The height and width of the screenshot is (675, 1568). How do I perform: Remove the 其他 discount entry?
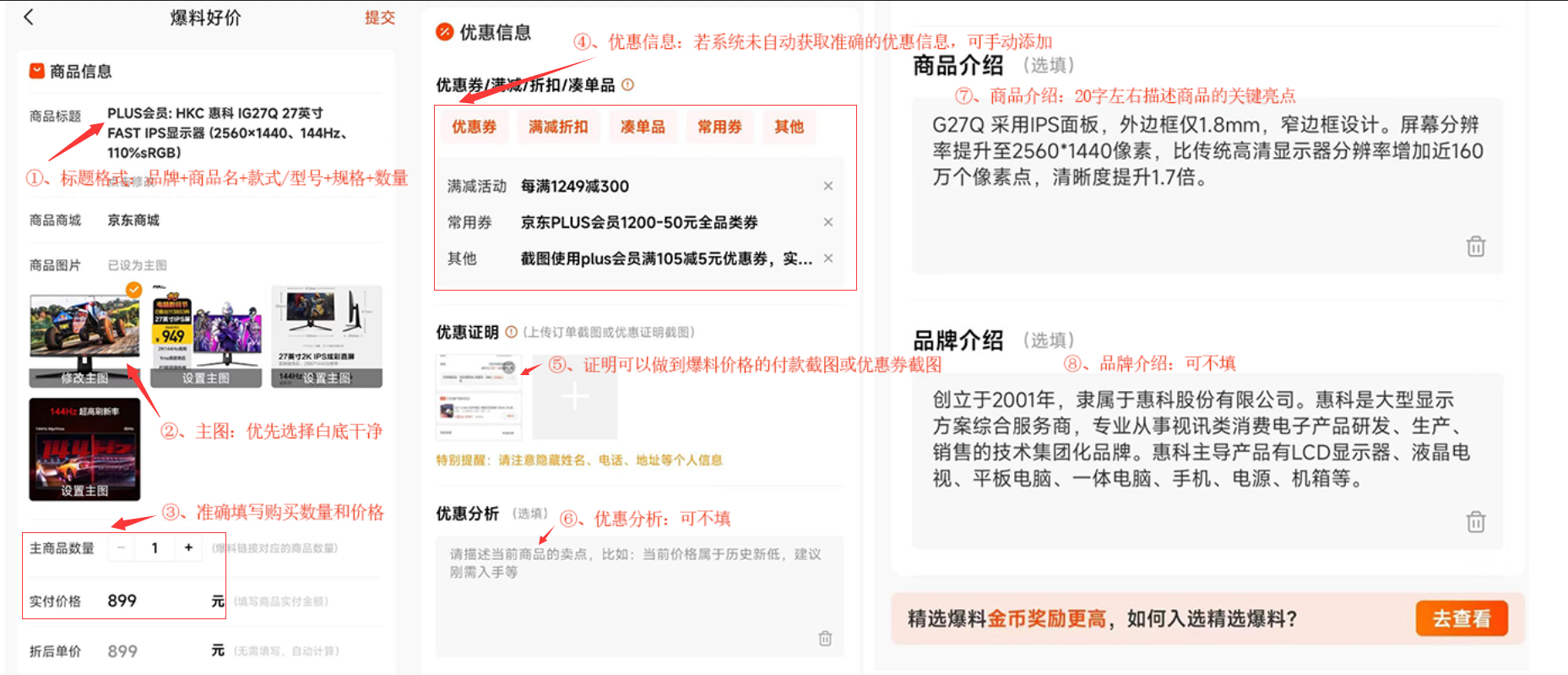click(x=827, y=259)
